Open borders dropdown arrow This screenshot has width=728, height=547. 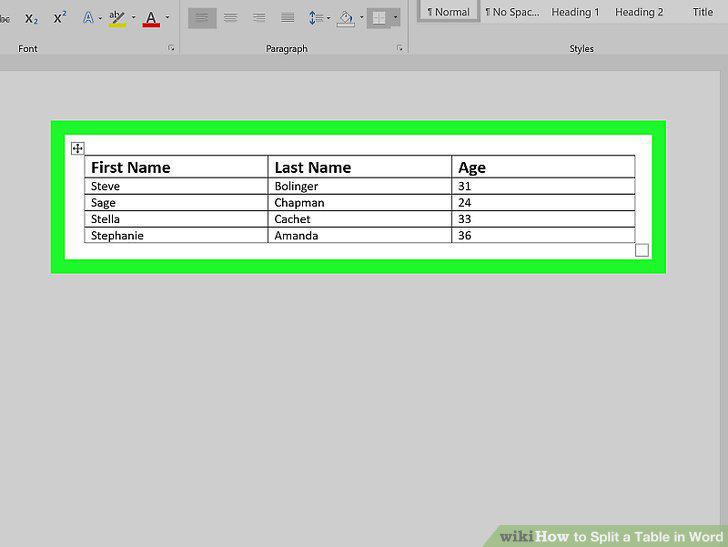pos(396,18)
